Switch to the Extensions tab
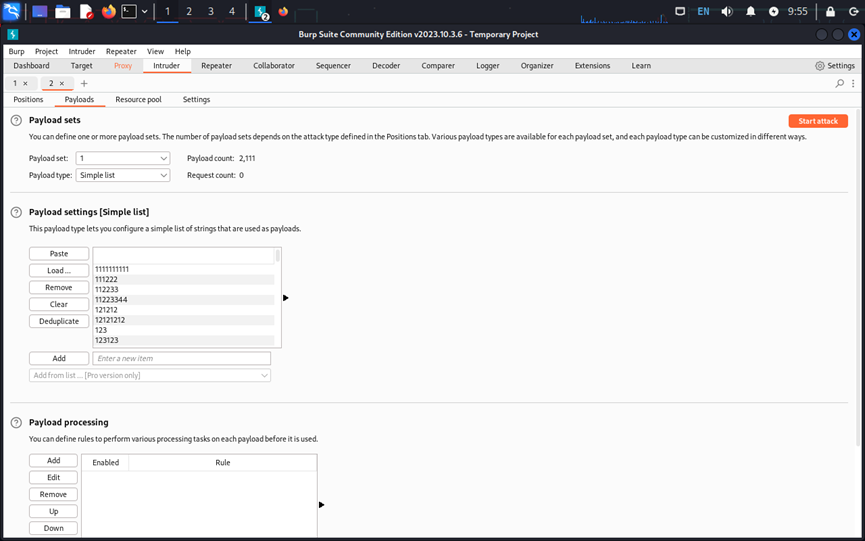Image resolution: width=865 pixels, height=541 pixels. click(592, 66)
